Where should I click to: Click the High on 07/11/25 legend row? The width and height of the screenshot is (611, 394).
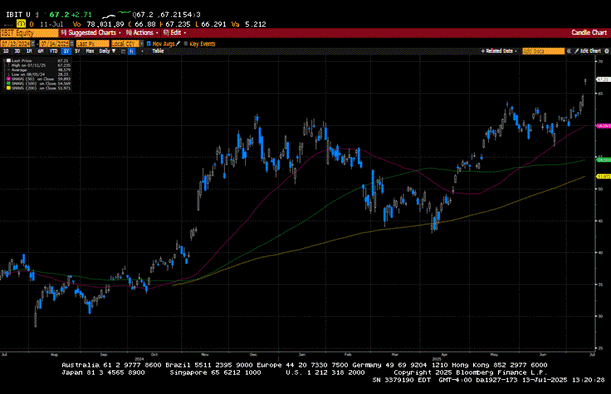click(40, 65)
